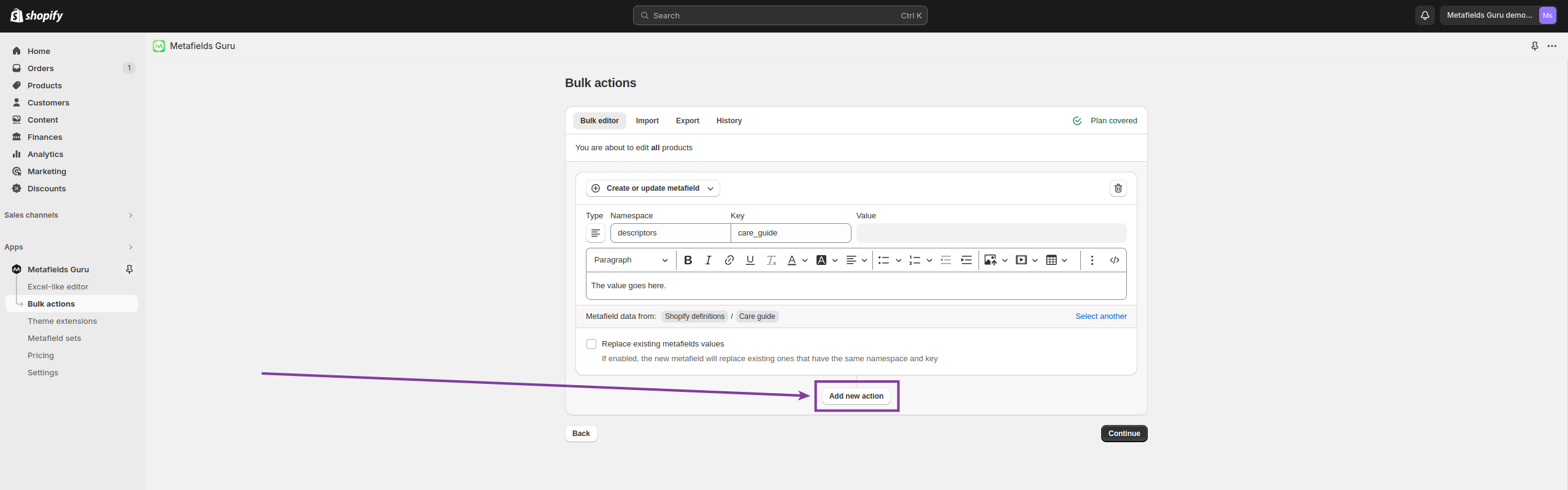Switch to the Import tab

[647, 121]
